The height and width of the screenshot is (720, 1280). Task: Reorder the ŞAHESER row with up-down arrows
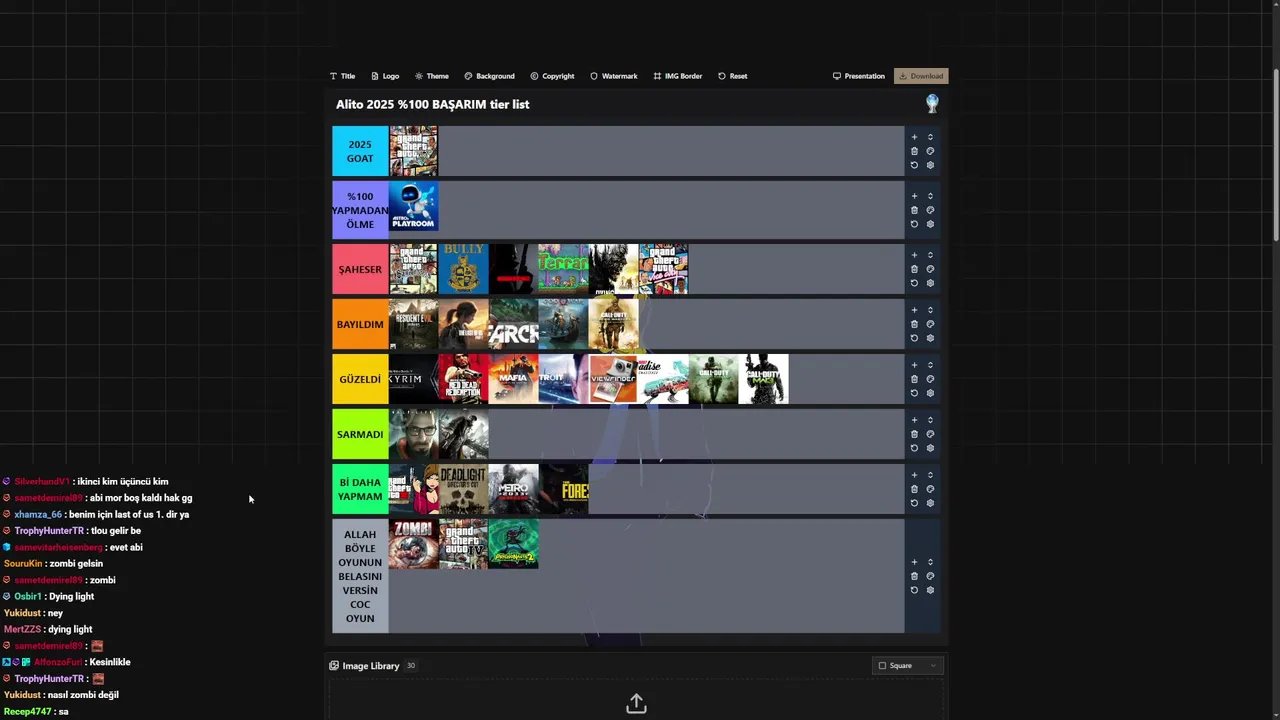(x=930, y=255)
